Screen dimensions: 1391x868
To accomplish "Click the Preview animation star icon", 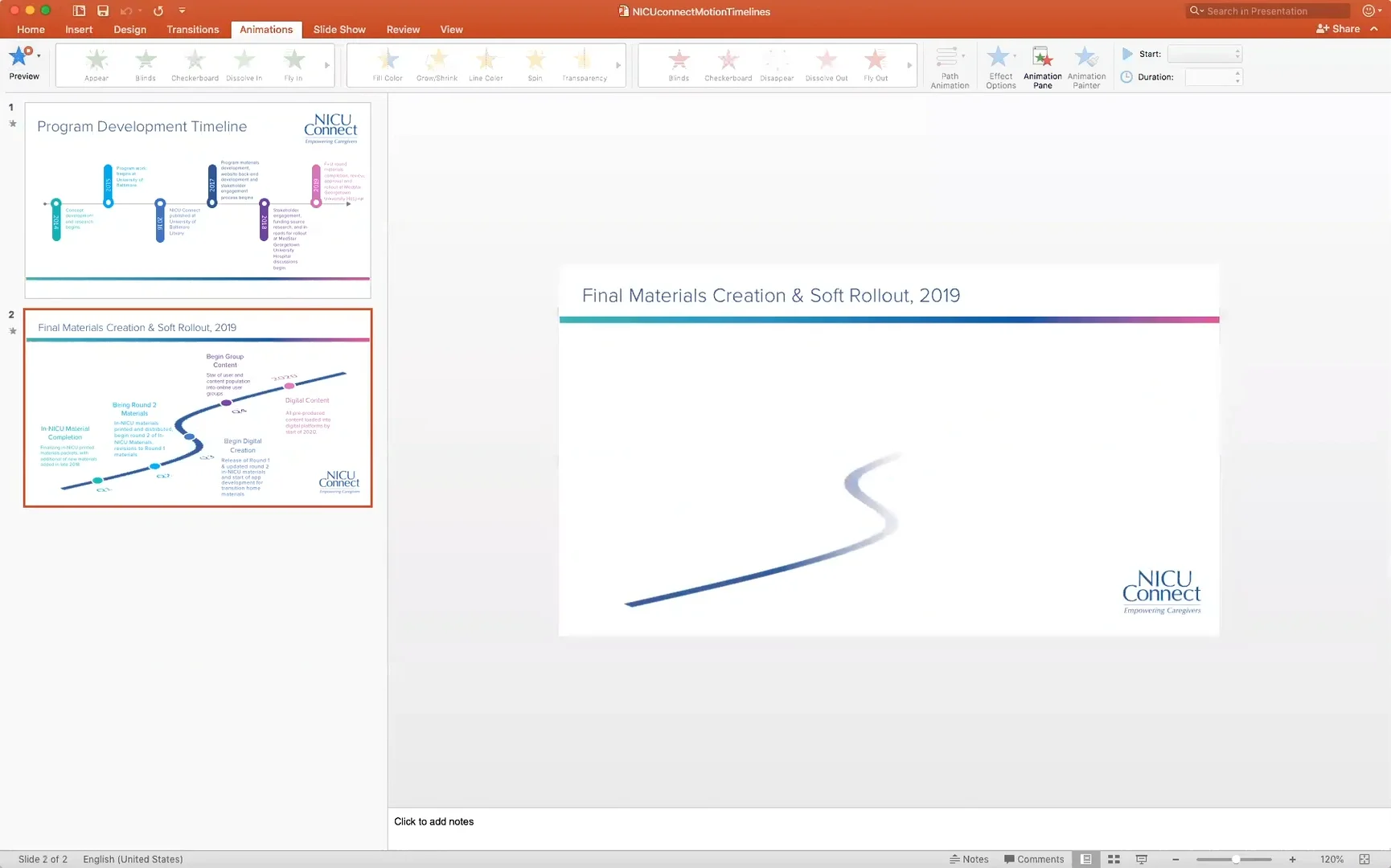I will coord(20,56).
